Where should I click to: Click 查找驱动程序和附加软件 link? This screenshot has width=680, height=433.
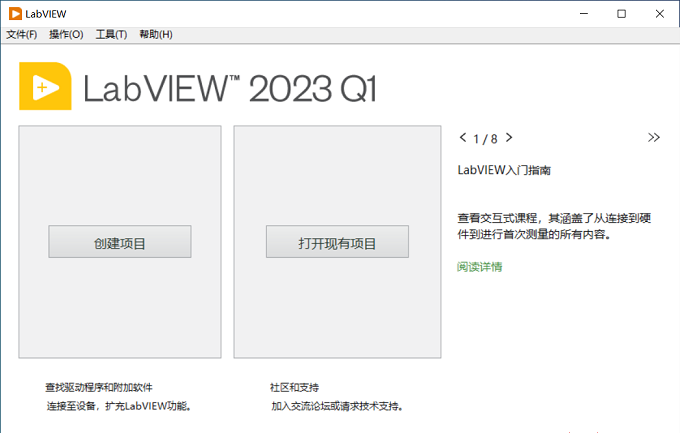99,387
